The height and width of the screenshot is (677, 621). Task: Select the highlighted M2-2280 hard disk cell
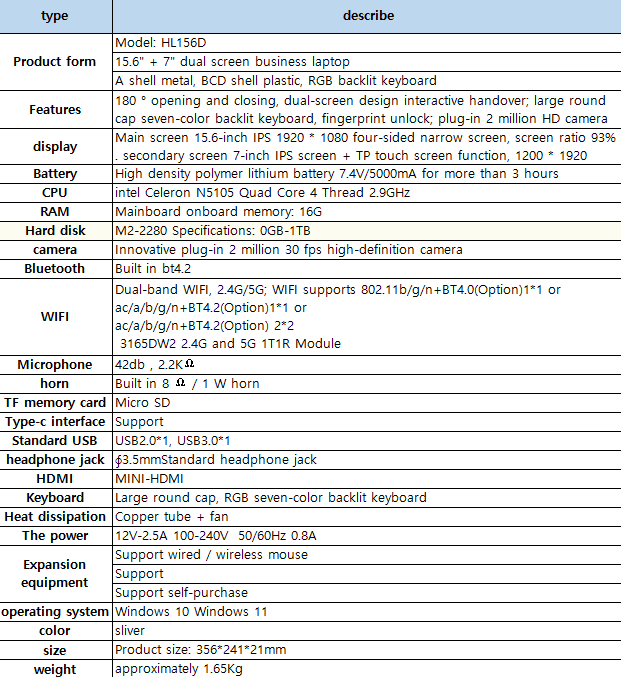pyautogui.click(x=366, y=231)
